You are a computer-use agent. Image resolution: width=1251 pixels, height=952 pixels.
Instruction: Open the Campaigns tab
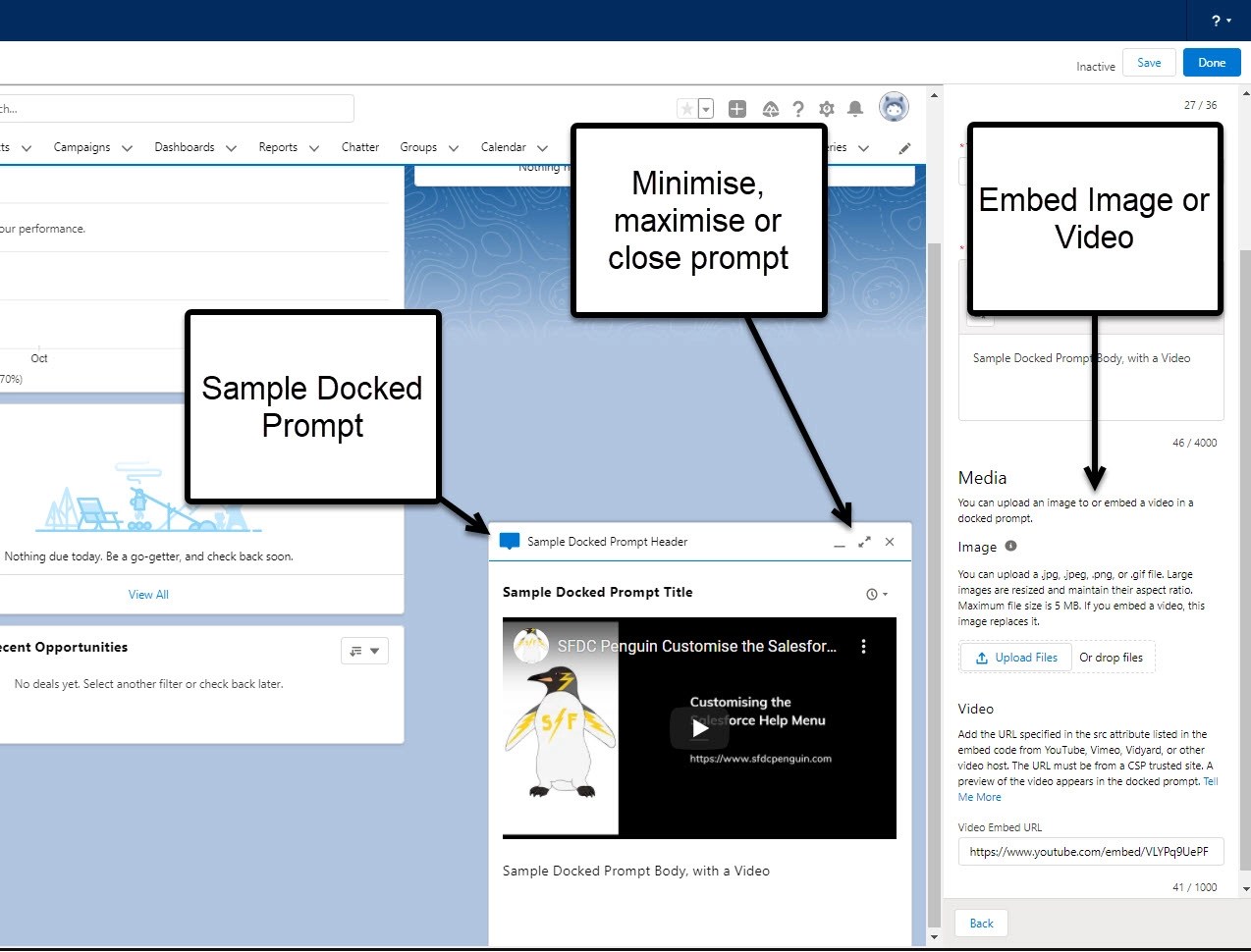tap(82, 147)
